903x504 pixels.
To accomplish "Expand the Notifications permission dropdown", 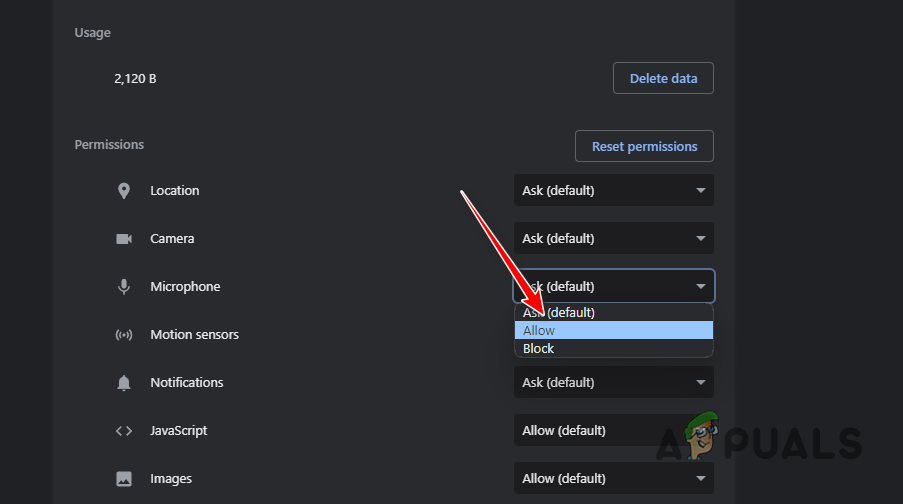I will point(613,383).
